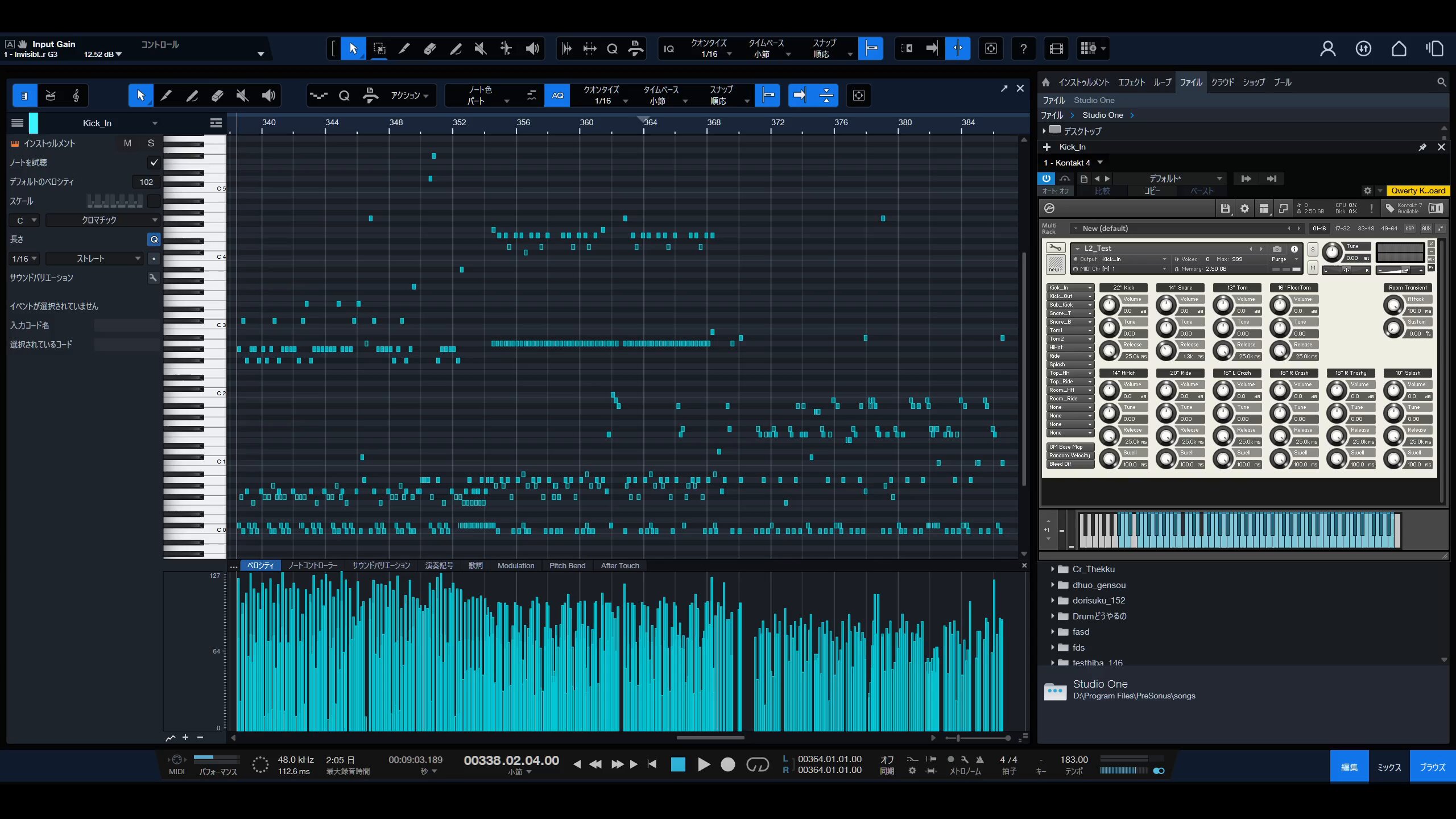Viewport: 1456px width, 819px height.
Task: Expand the dorisuku_152 folder
Action: point(1052,601)
